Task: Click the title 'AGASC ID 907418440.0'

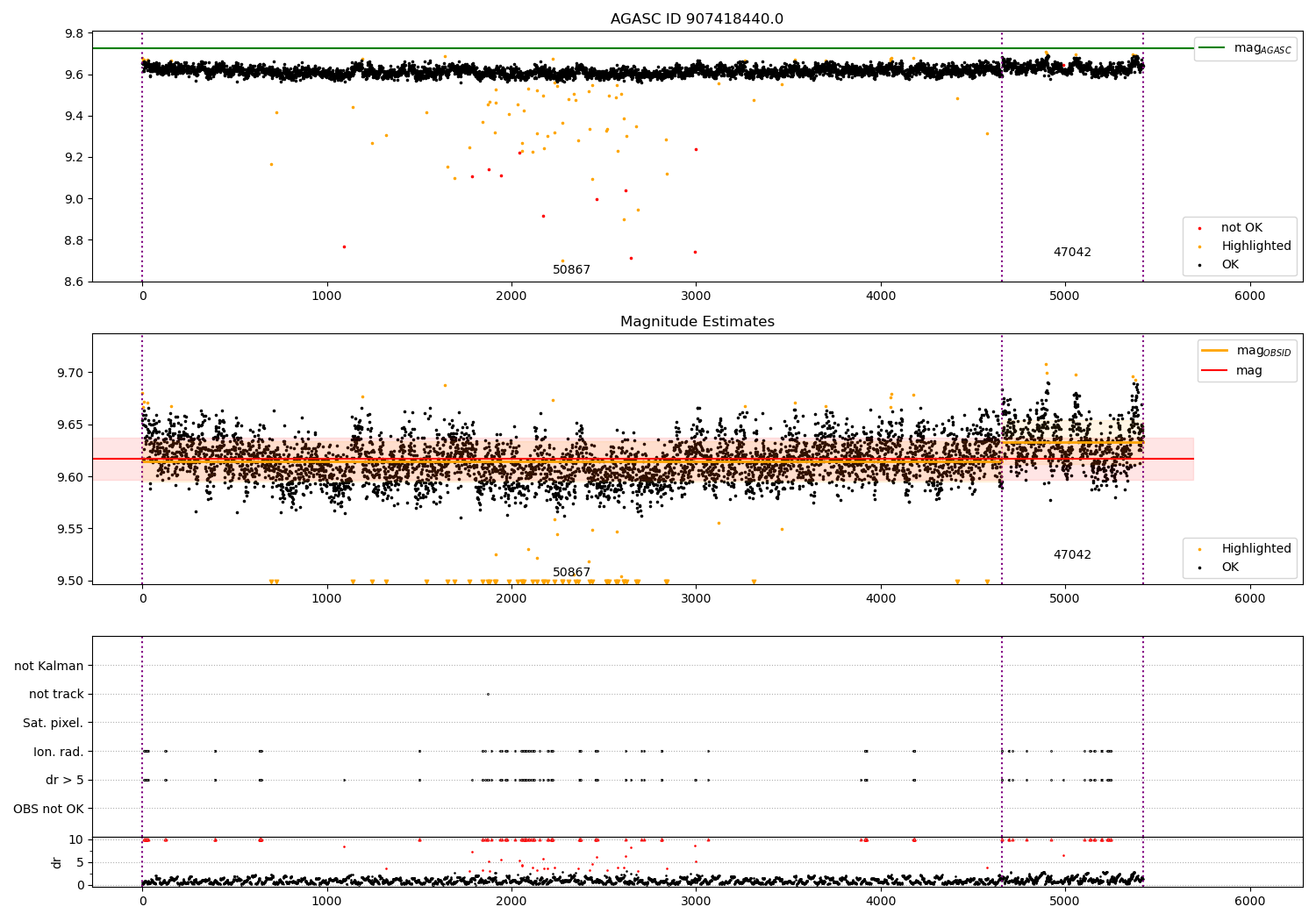Action: pyautogui.click(x=697, y=19)
